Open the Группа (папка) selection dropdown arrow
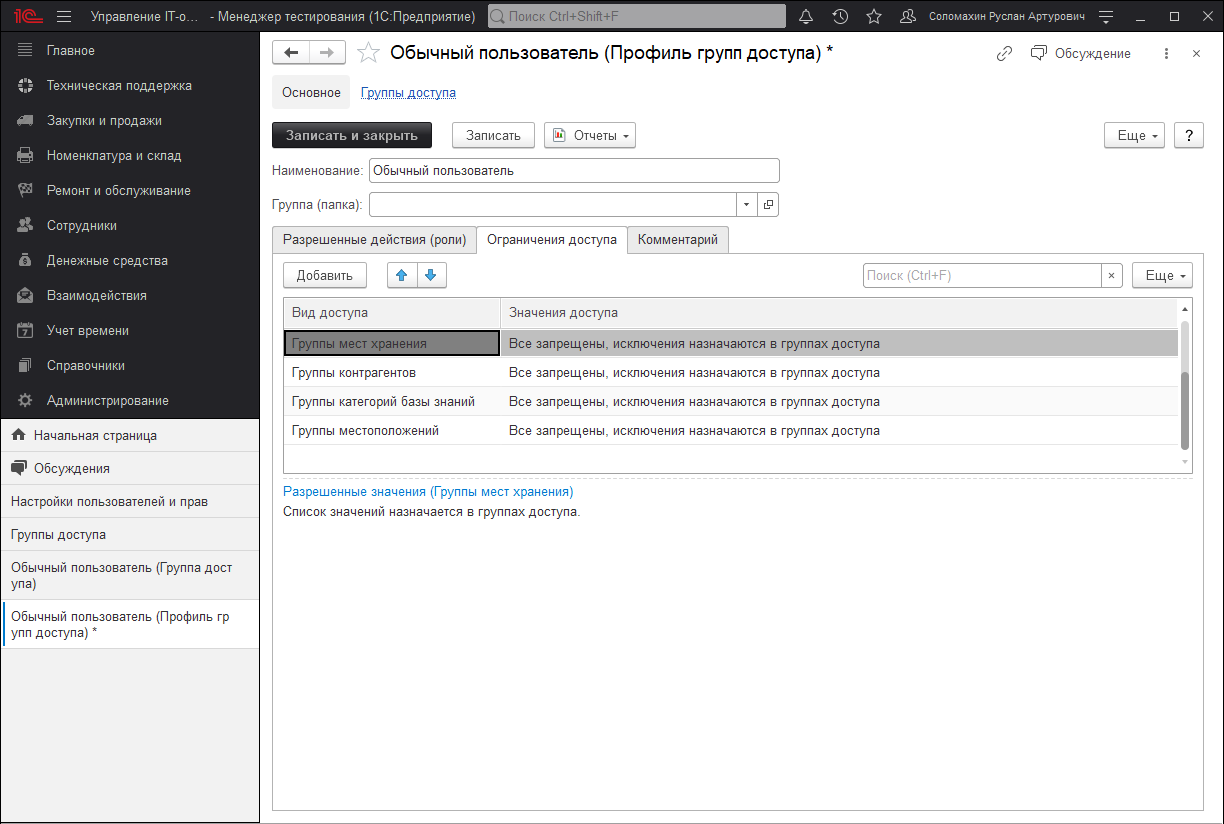Image resolution: width=1224 pixels, height=824 pixels. pos(747,205)
